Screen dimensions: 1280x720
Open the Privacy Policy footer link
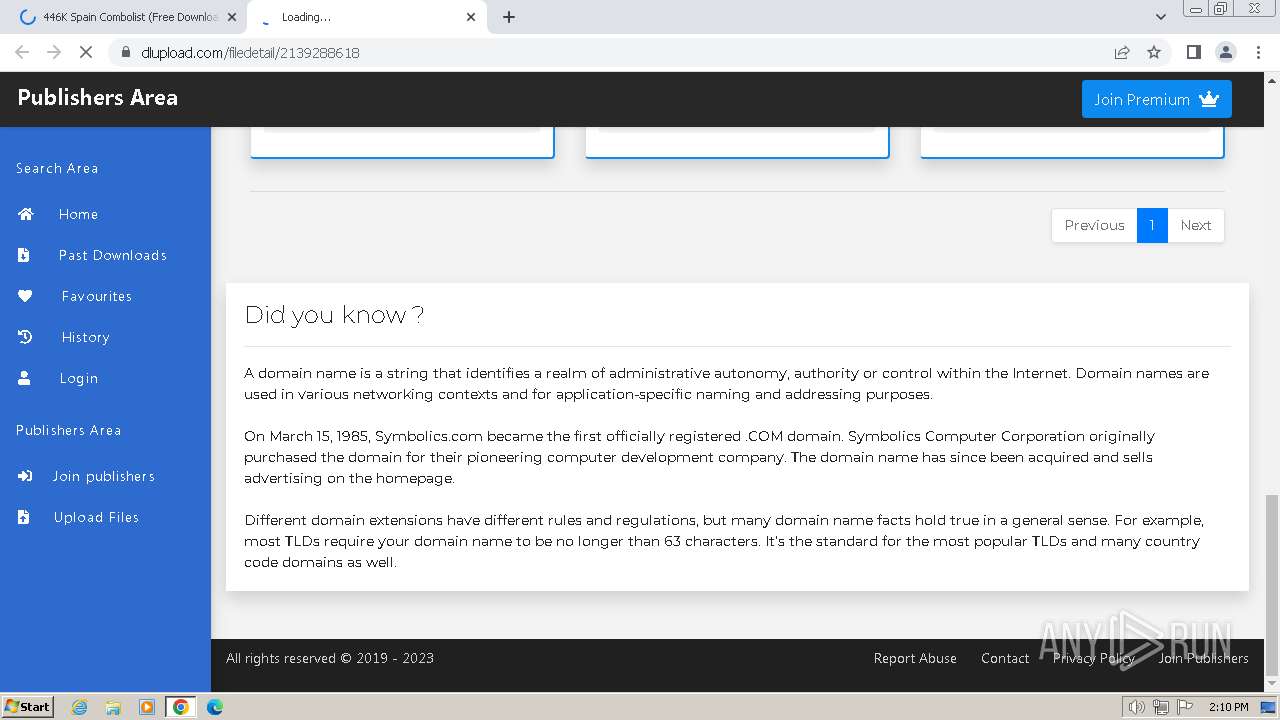coord(1093,658)
